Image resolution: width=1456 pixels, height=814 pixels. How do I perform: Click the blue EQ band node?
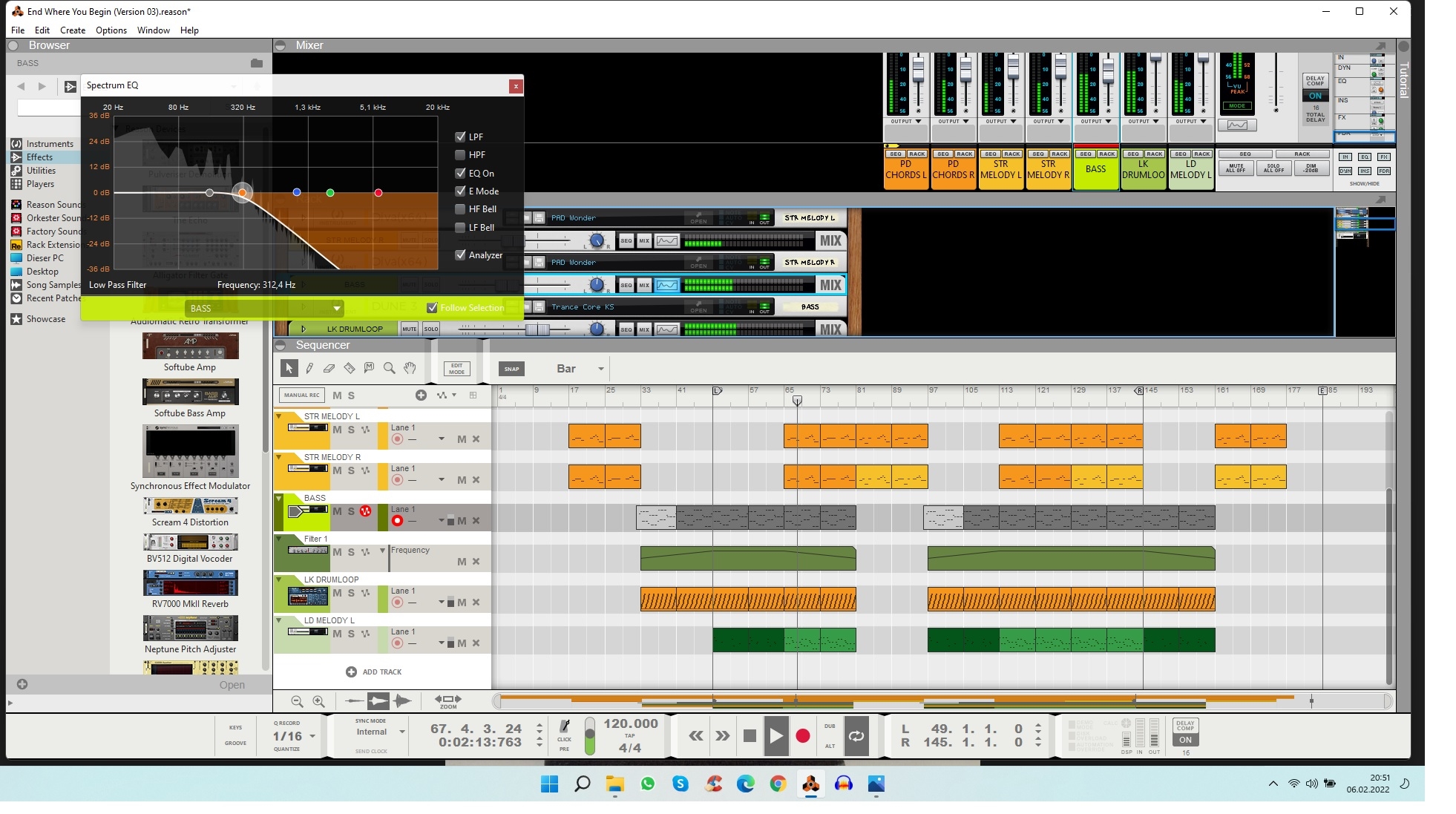click(x=297, y=192)
